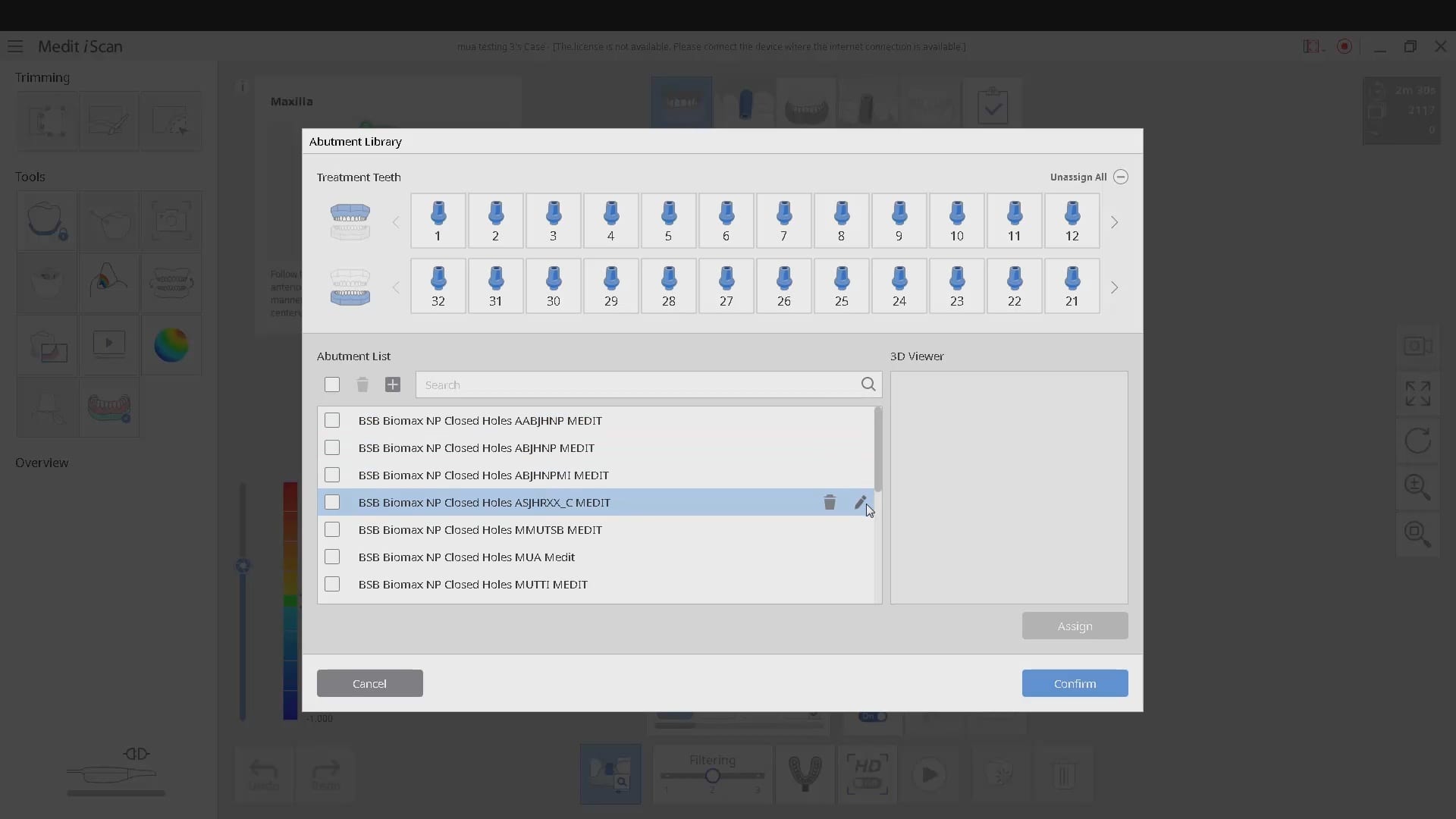1456x819 pixels.
Task: Check BSB Biomax NP Closed Holes MUTTI MEDIT
Action: click(332, 584)
